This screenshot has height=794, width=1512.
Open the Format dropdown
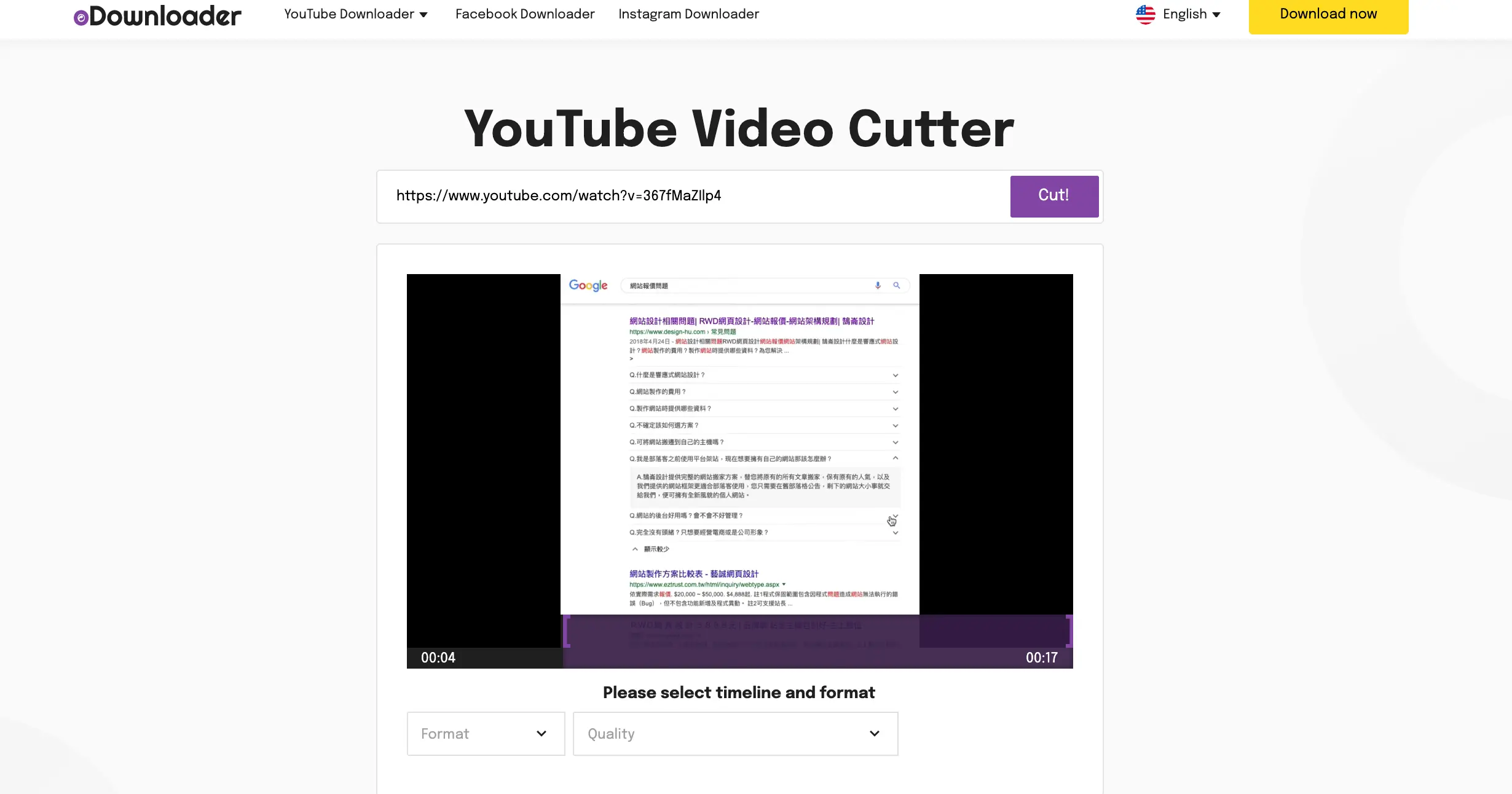(x=486, y=734)
